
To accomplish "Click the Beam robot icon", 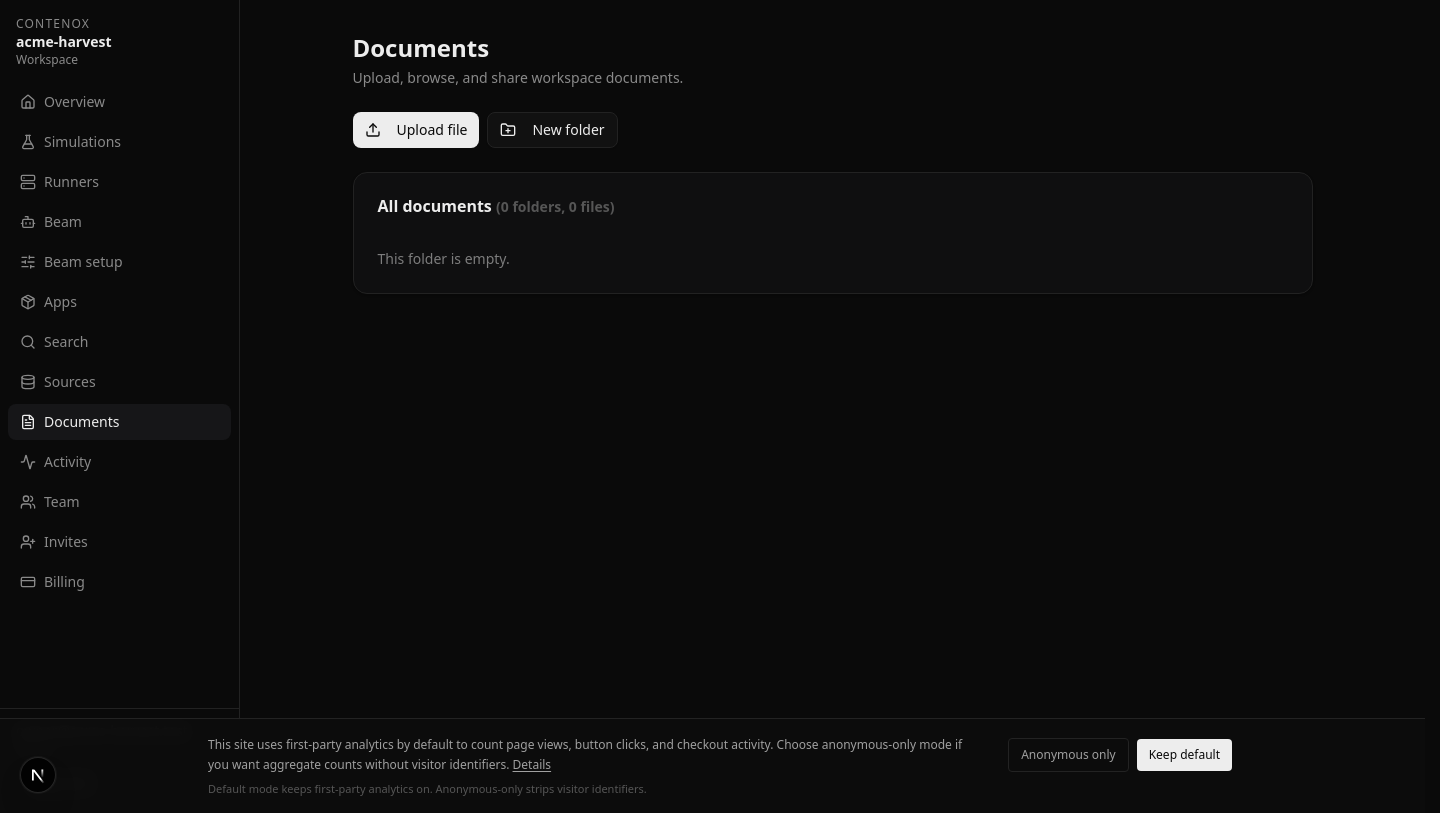I will [28, 222].
